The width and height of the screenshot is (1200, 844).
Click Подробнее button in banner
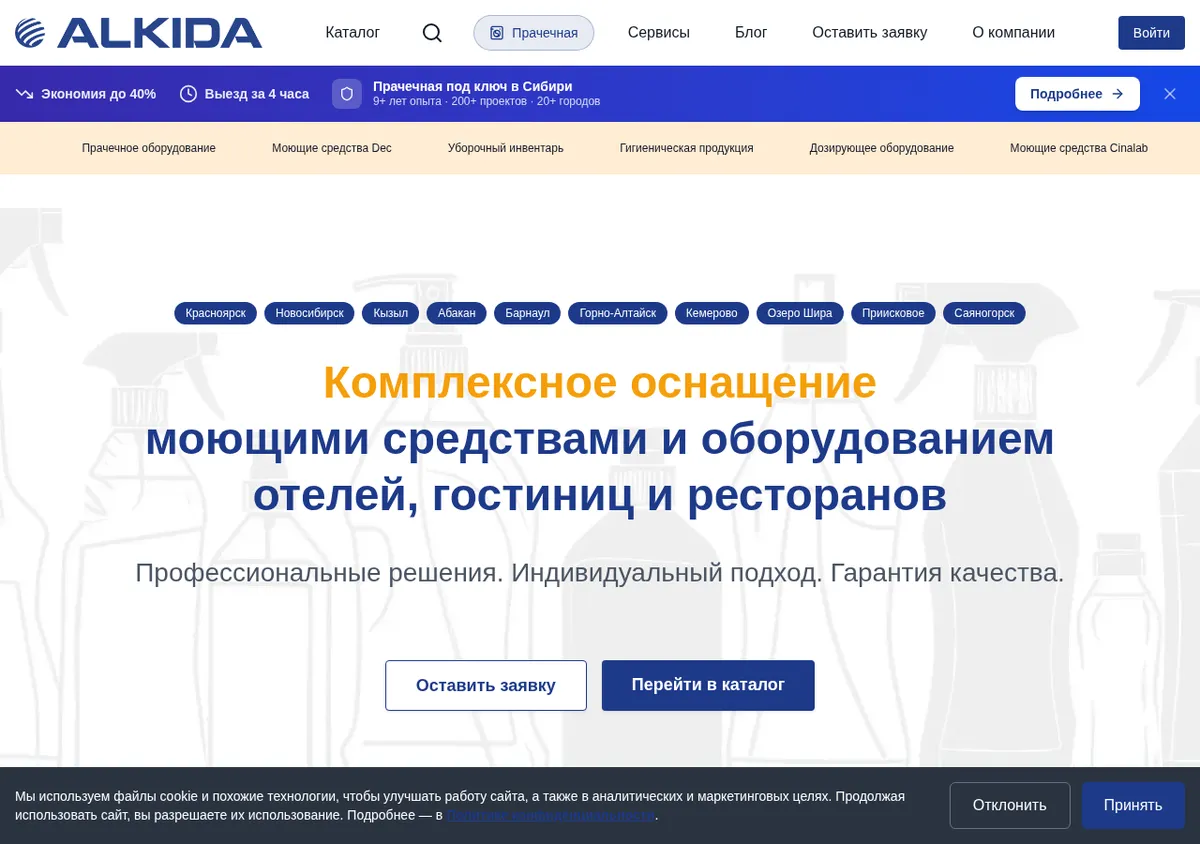1077,94
